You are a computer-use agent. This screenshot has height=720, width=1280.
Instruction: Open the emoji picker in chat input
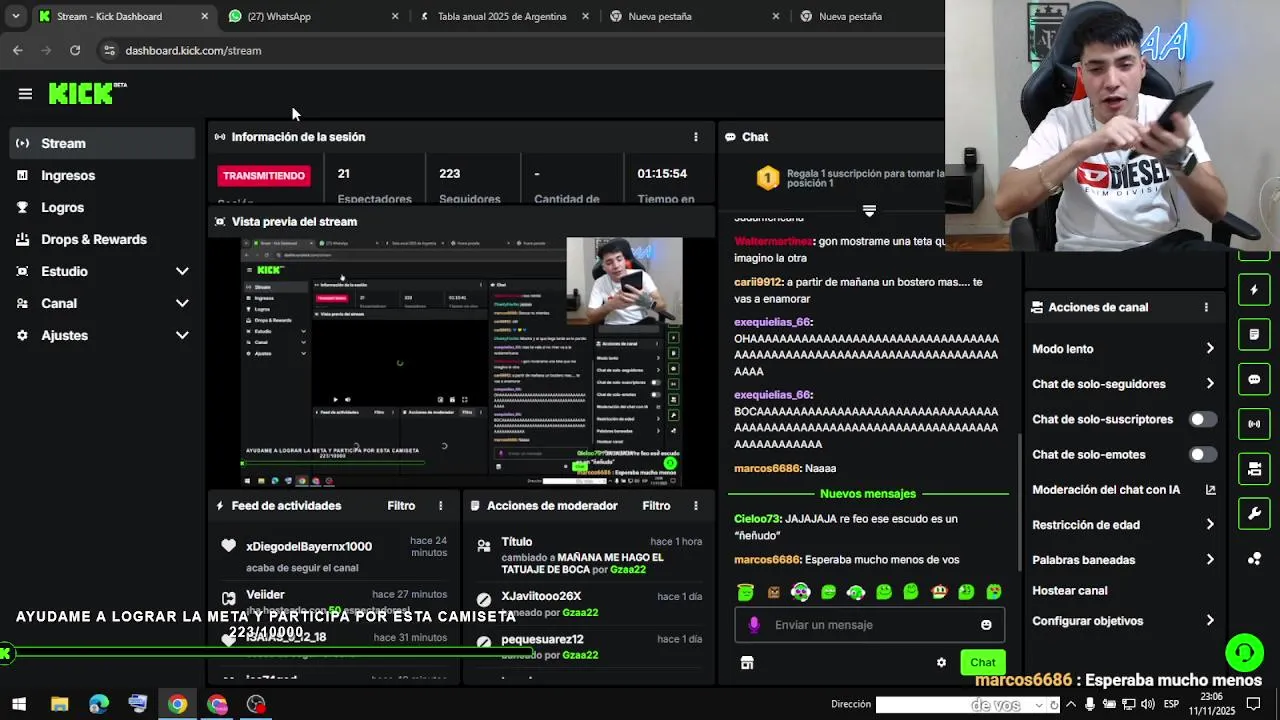tap(986, 625)
